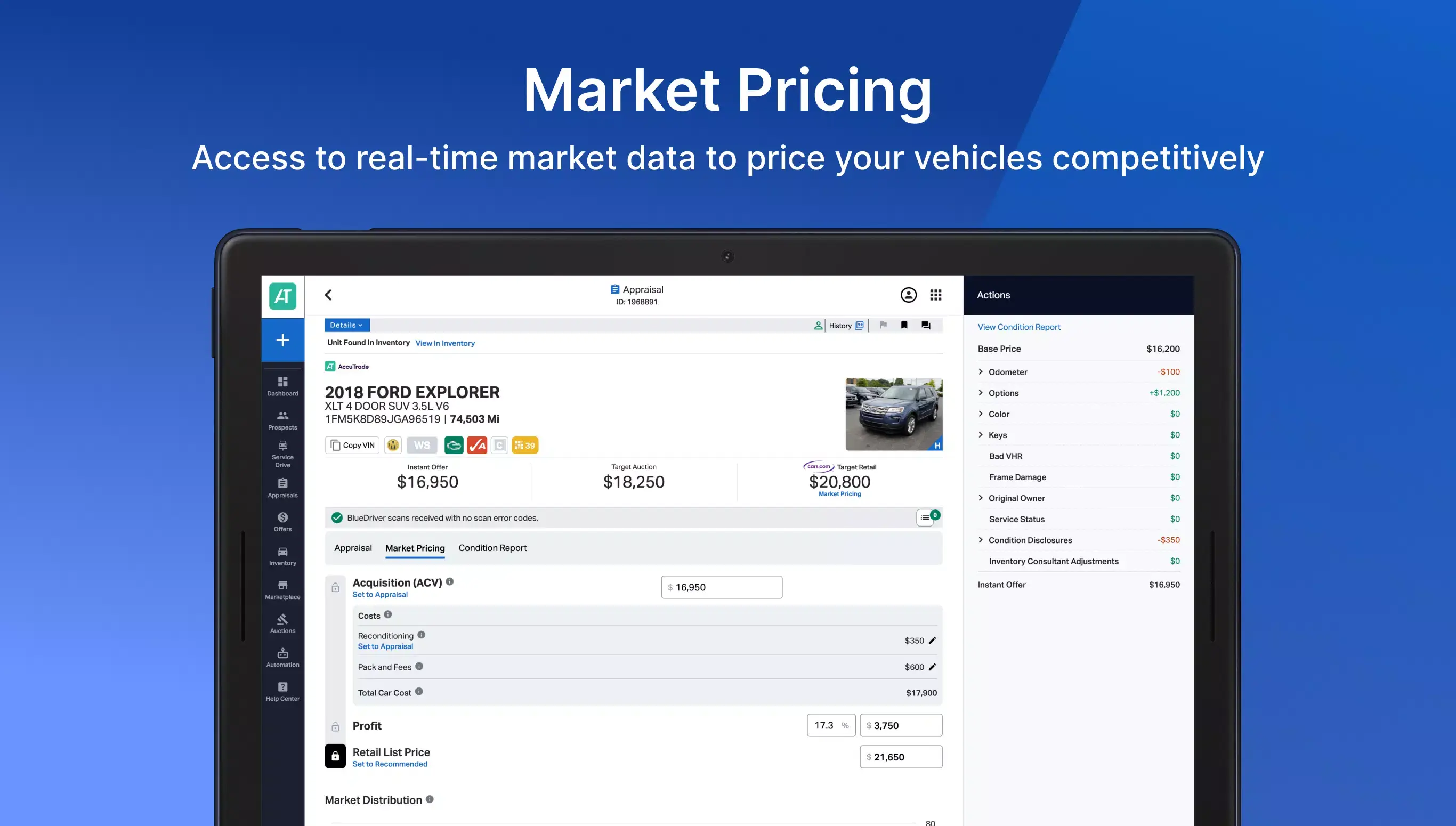1456x826 pixels.
Task: Click the Automation robot icon
Action: tap(282, 653)
